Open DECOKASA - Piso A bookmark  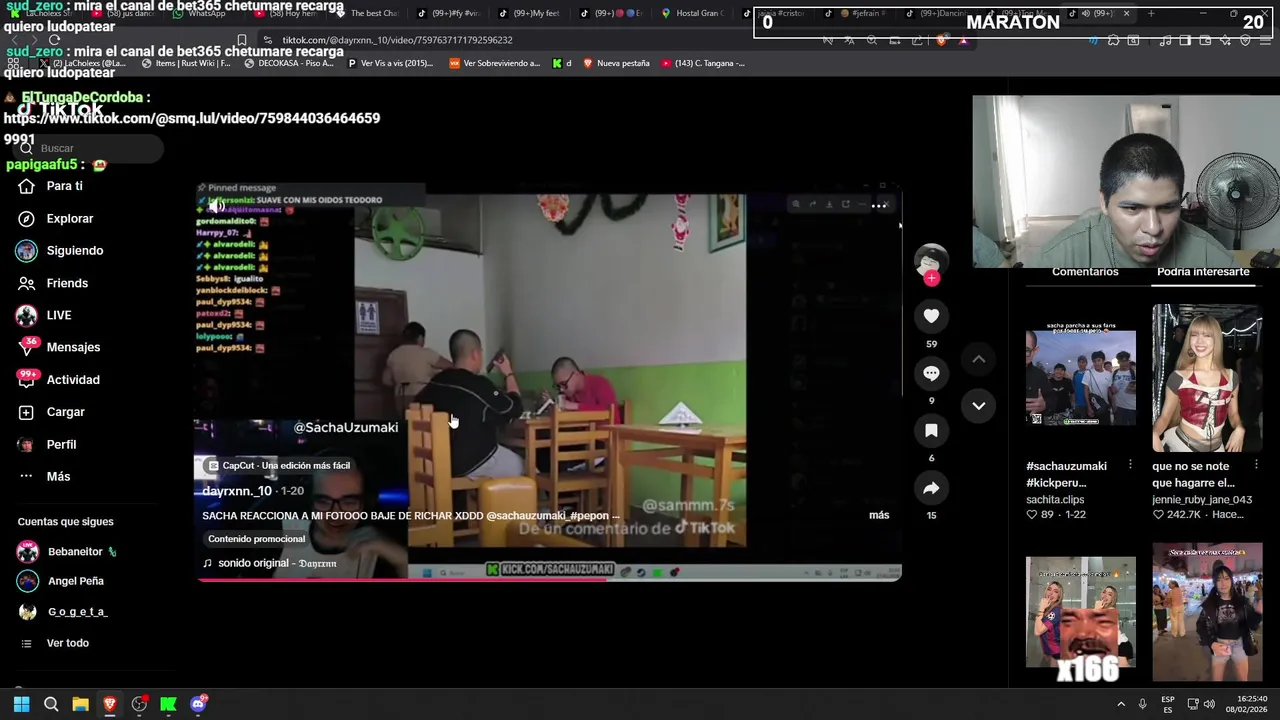[x=289, y=63]
